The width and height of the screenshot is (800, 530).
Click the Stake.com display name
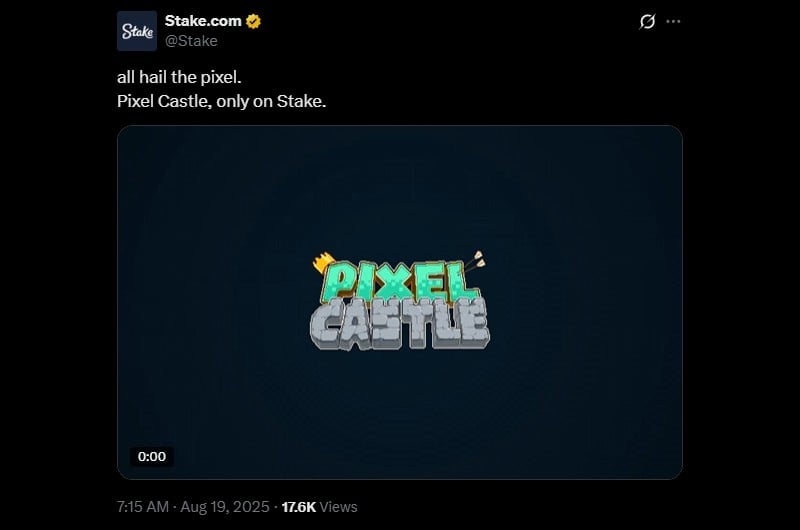point(203,21)
